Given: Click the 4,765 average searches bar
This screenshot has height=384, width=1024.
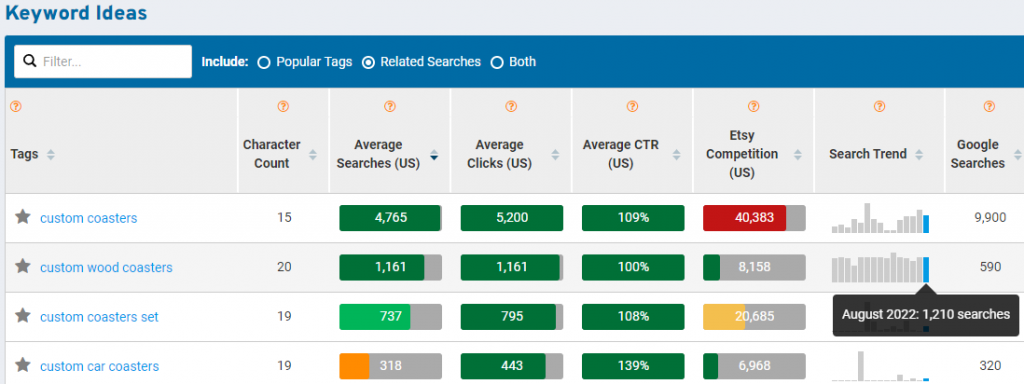Looking at the screenshot, I should coord(391,218).
